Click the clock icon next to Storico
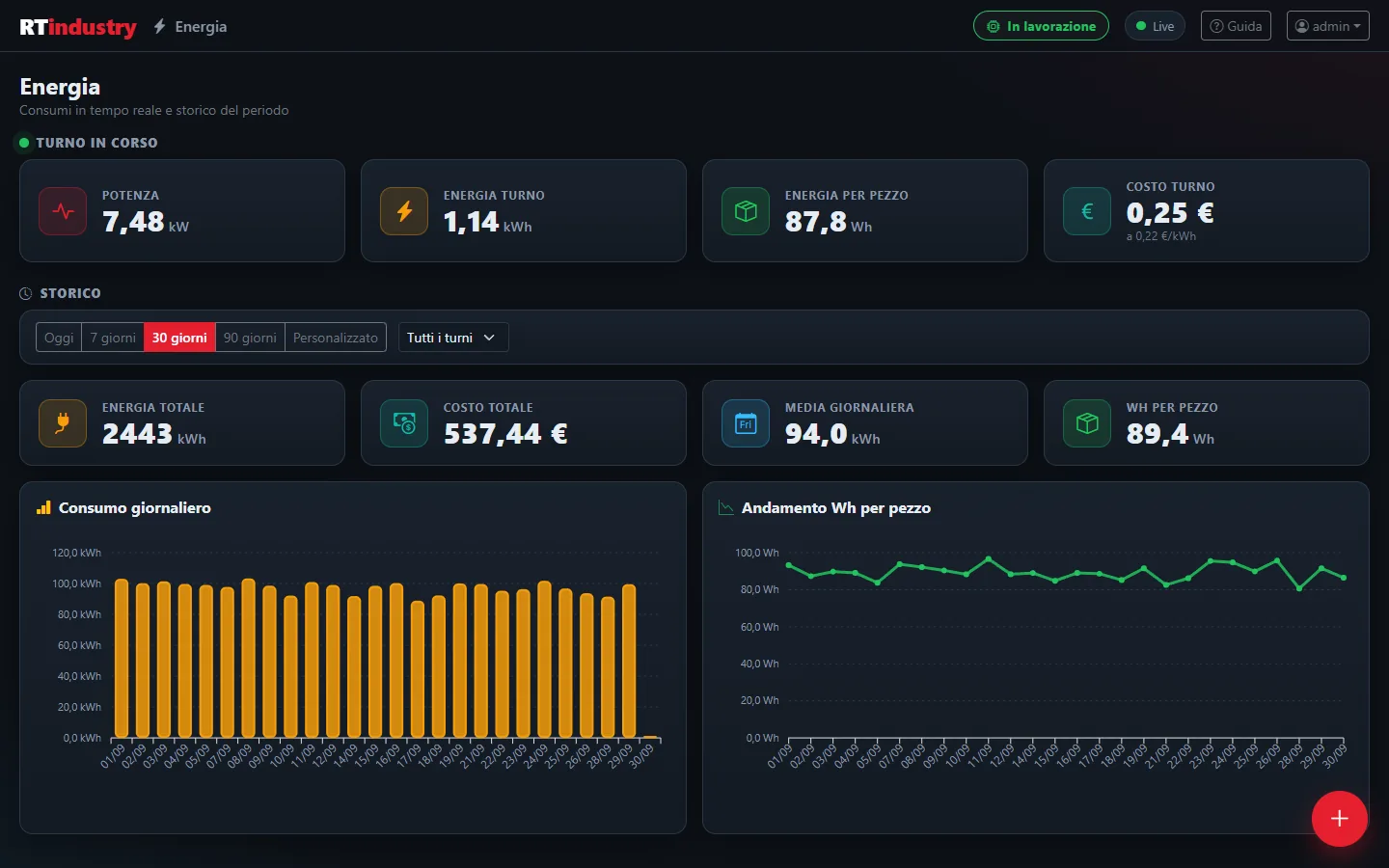 click(26, 293)
